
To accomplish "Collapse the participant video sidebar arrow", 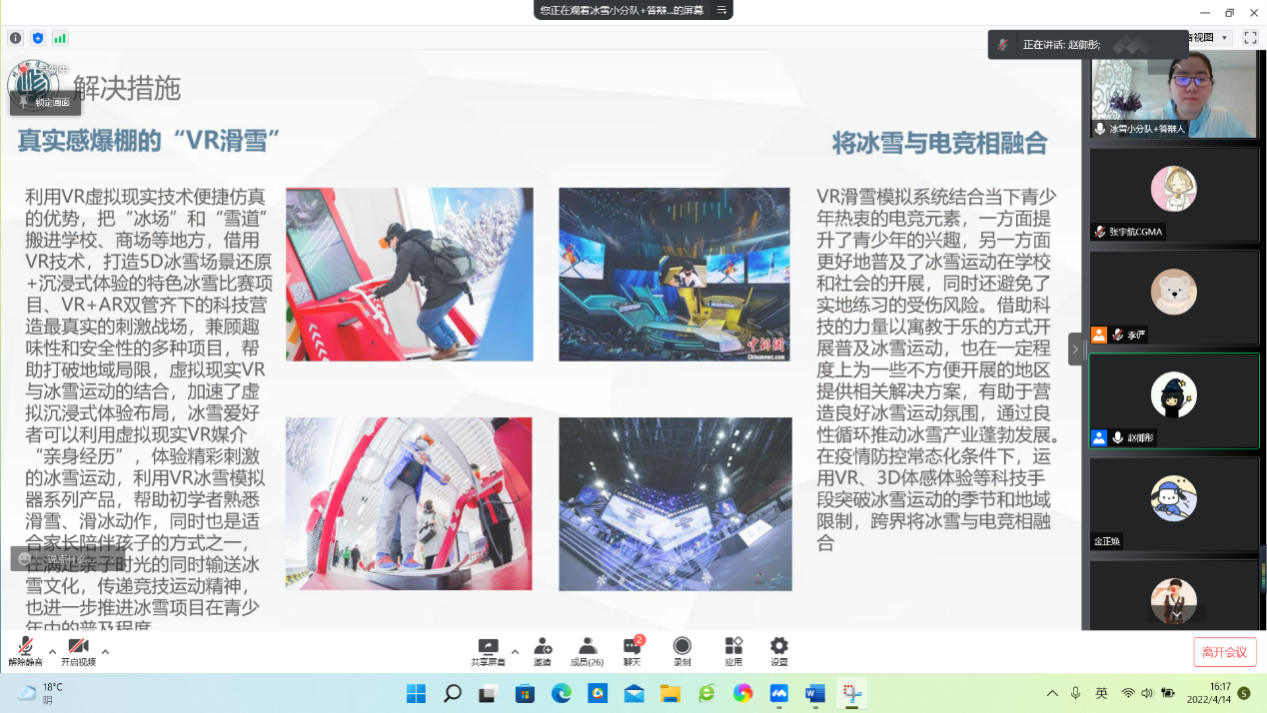I will (1075, 349).
